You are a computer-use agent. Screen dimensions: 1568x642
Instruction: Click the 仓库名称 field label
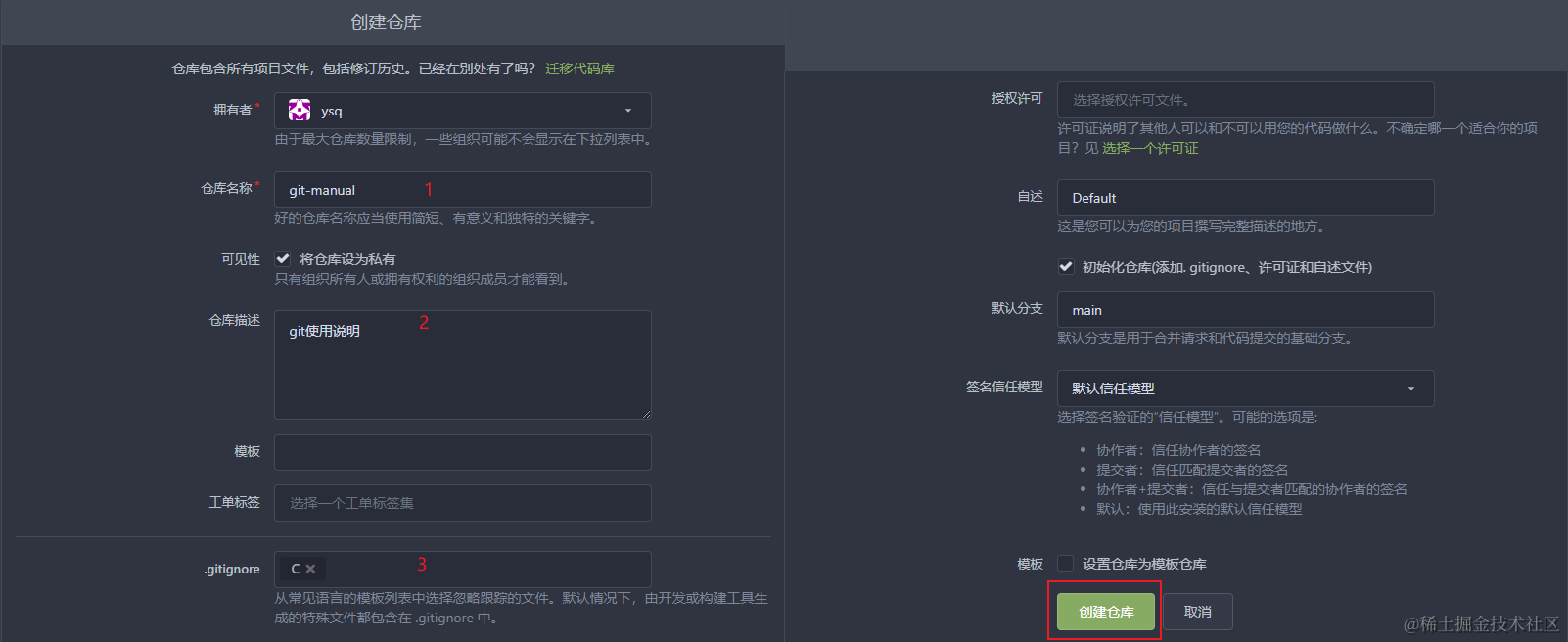(226, 188)
